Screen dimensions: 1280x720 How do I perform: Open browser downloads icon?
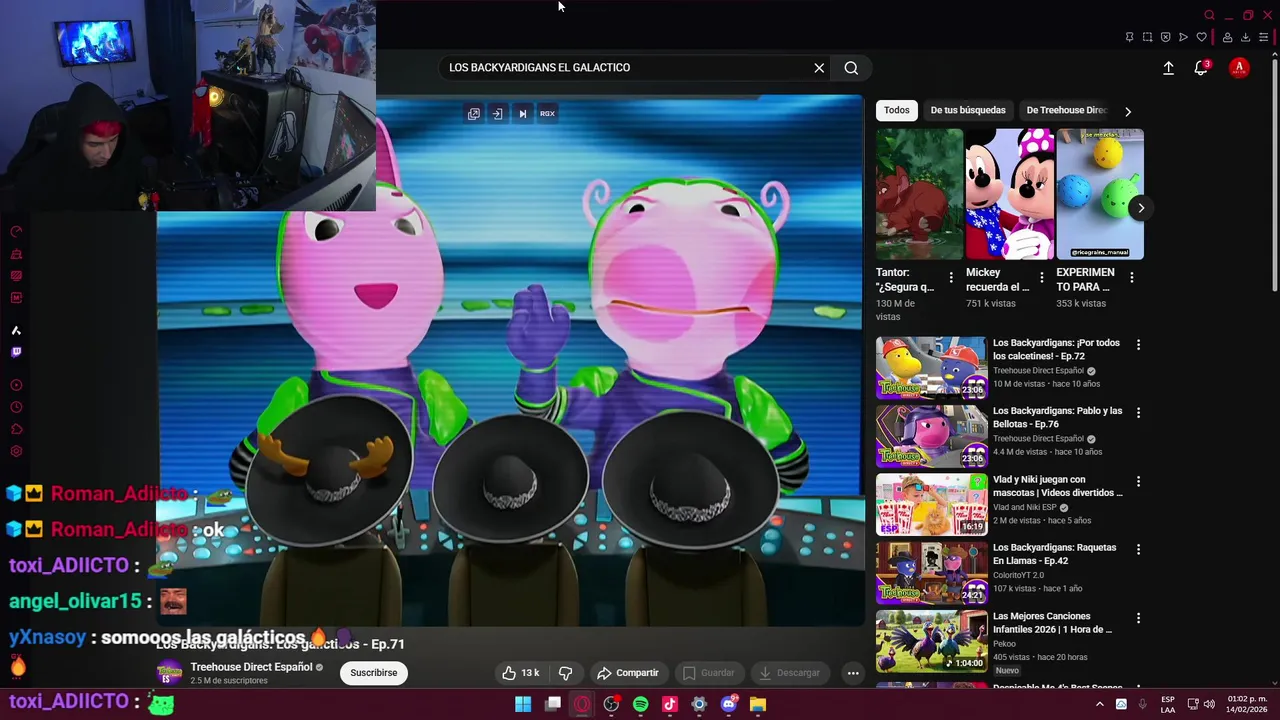(x=1245, y=37)
